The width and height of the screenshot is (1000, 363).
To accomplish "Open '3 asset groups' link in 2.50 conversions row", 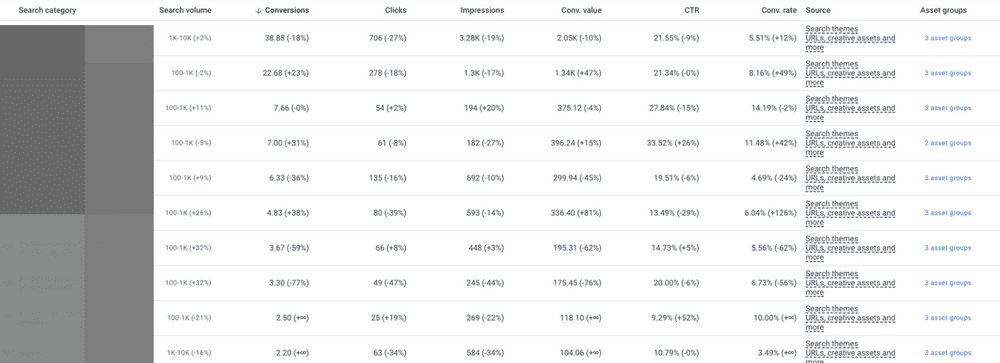I will (x=948, y=318).
